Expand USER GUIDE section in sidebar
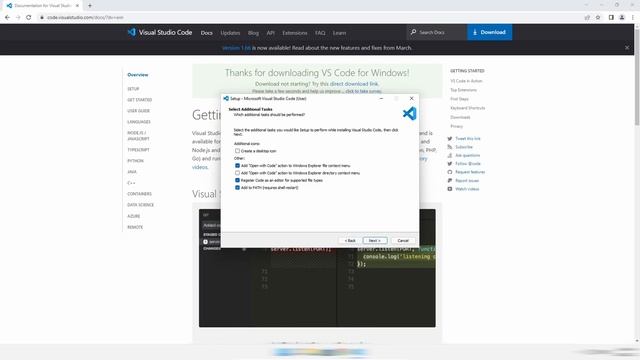 click(x=138, y=111)
